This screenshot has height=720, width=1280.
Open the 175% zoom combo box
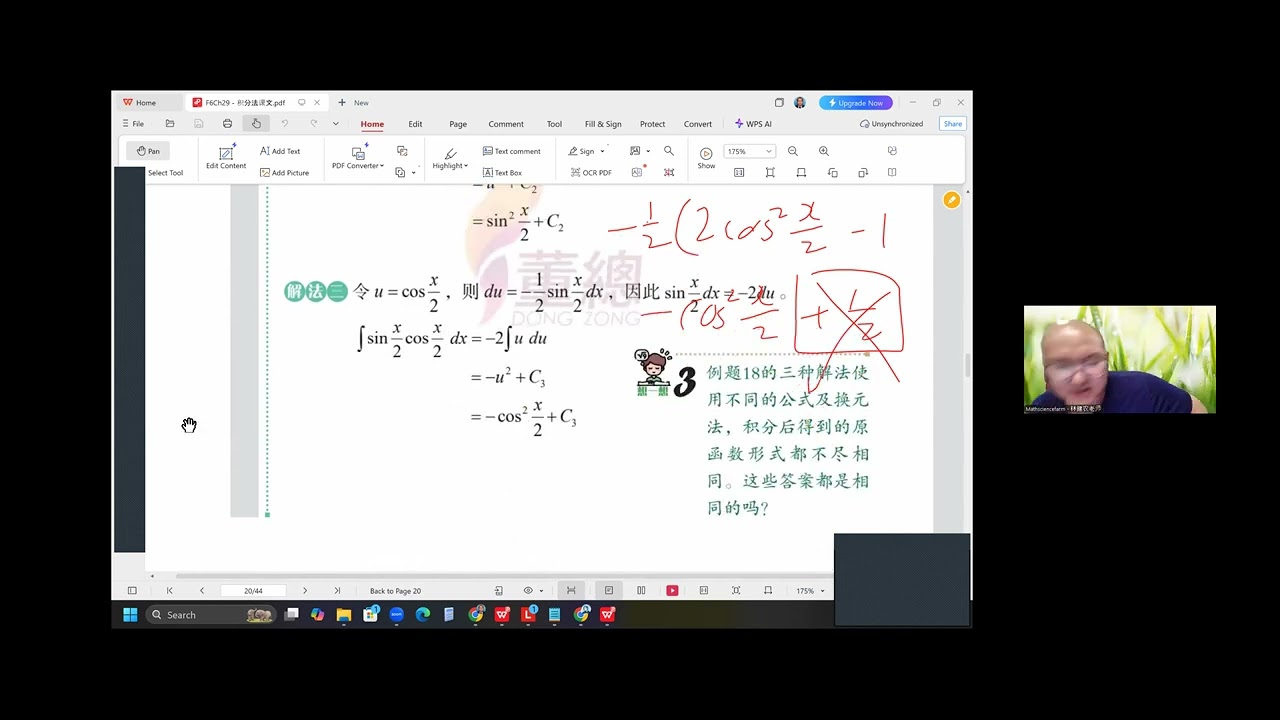pos(750,151)
